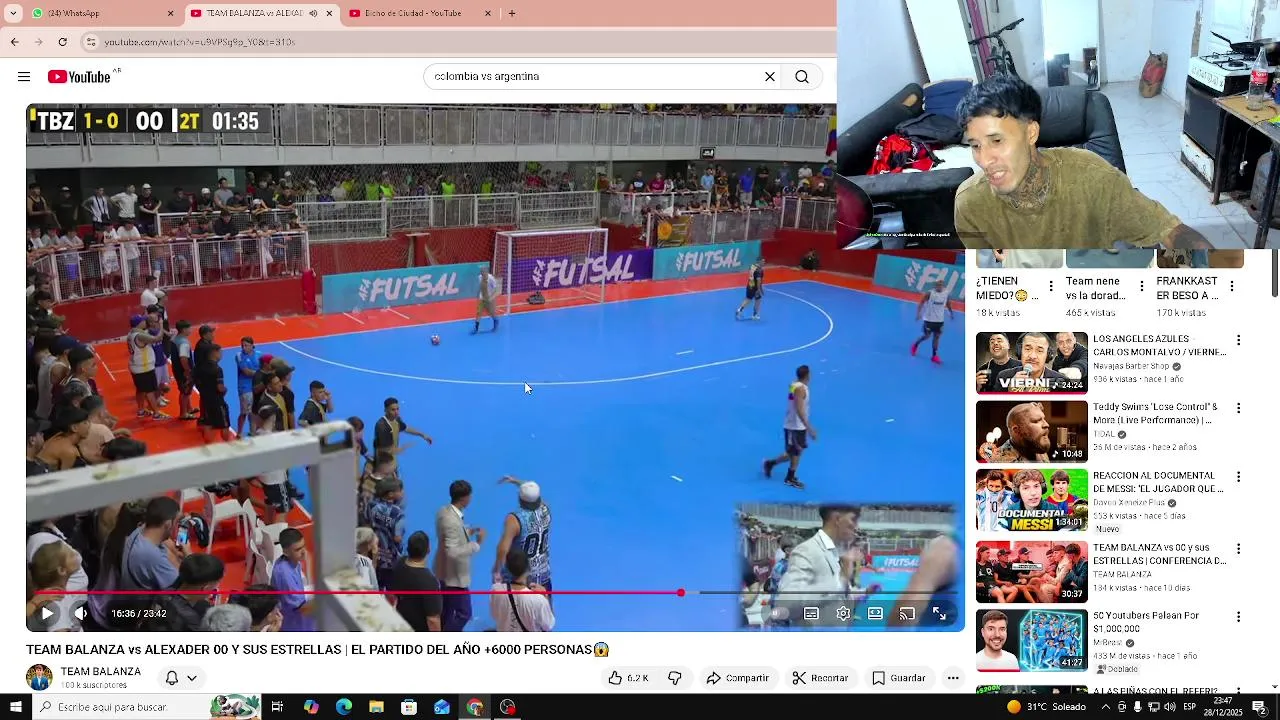Mute the video player volume
Viewport: 1280px width, 720px height.
81,614
